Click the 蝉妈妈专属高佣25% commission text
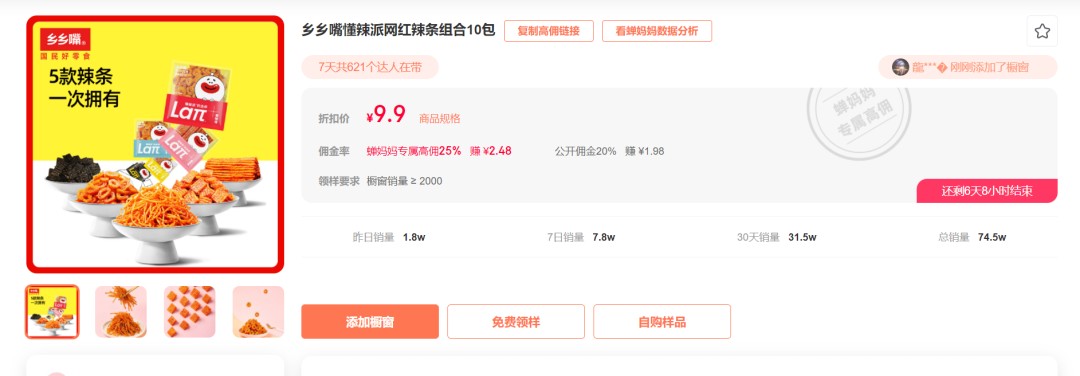The width and height of the screenshot is (1080, 376). click(x=413, y=151)
